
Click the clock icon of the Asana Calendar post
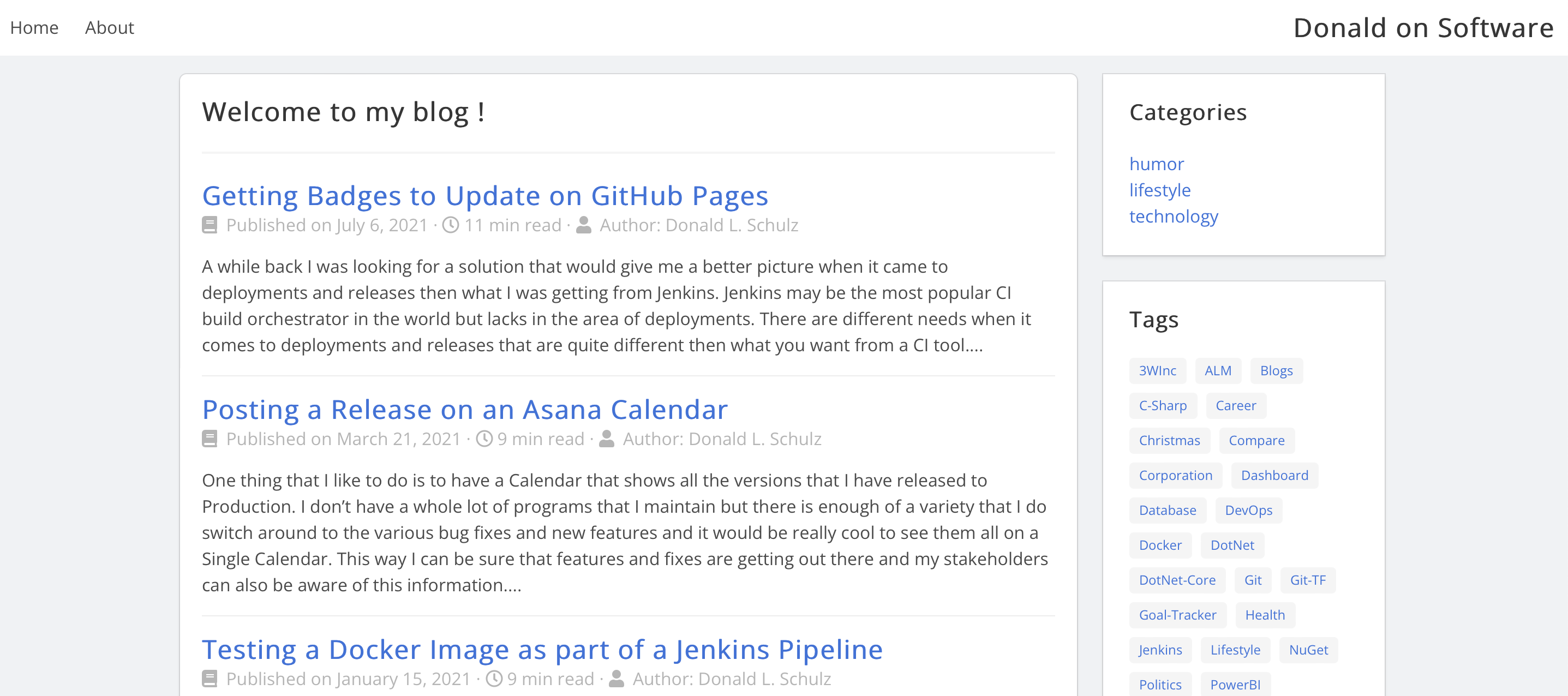coord(484,439)
